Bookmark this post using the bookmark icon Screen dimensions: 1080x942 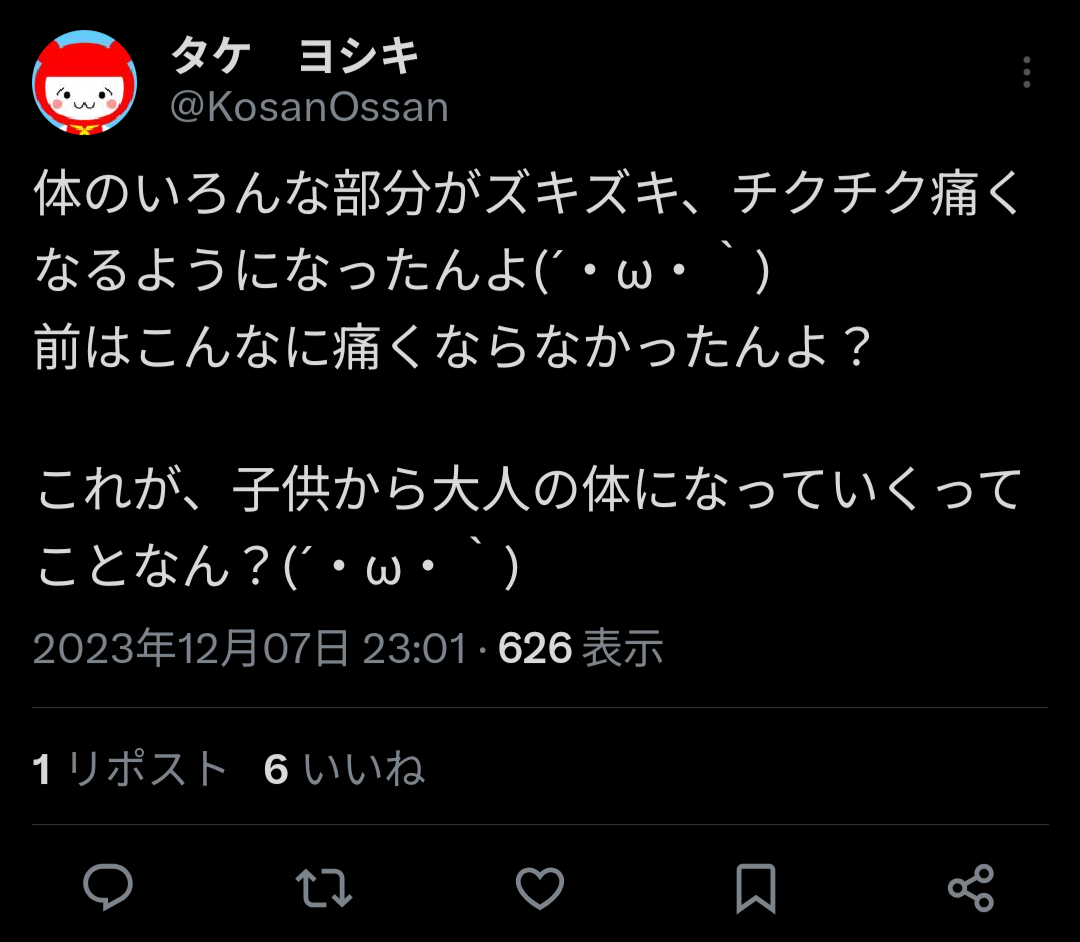tap(756, 888)
